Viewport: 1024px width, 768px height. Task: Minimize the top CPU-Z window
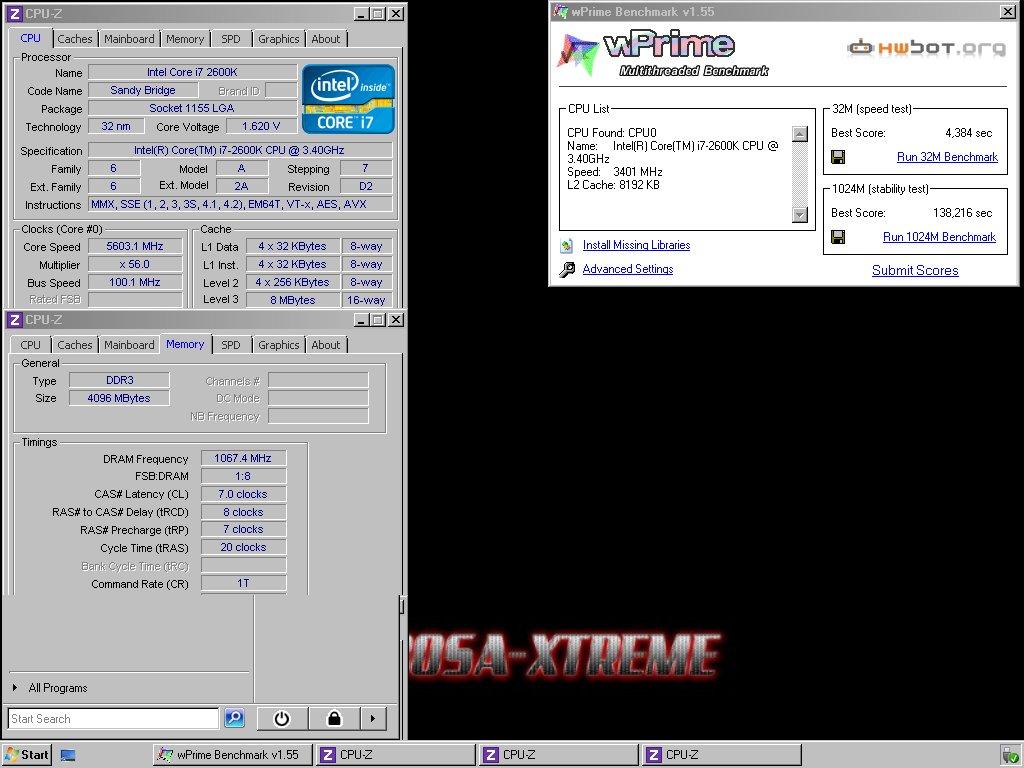(362, 14)
